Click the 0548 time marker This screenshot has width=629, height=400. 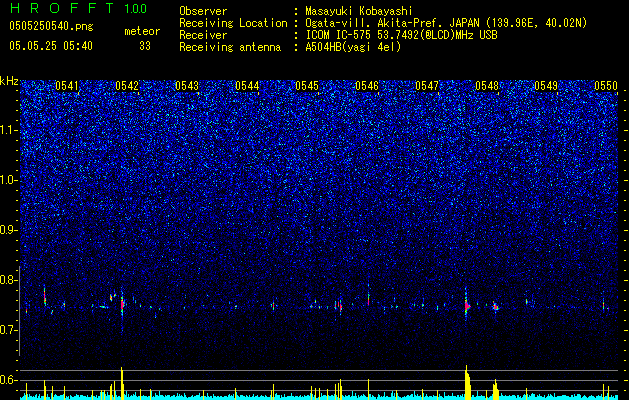487,86
